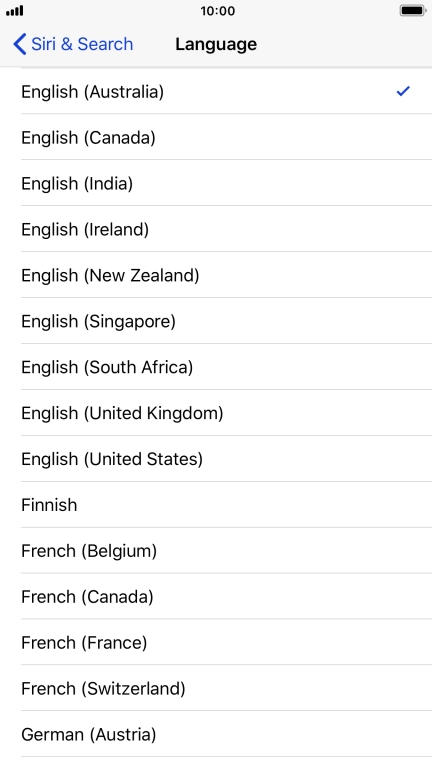This screenshot has height=768, width=432.
Task: Select English (South Africa)
Action: tap(216, 367)
